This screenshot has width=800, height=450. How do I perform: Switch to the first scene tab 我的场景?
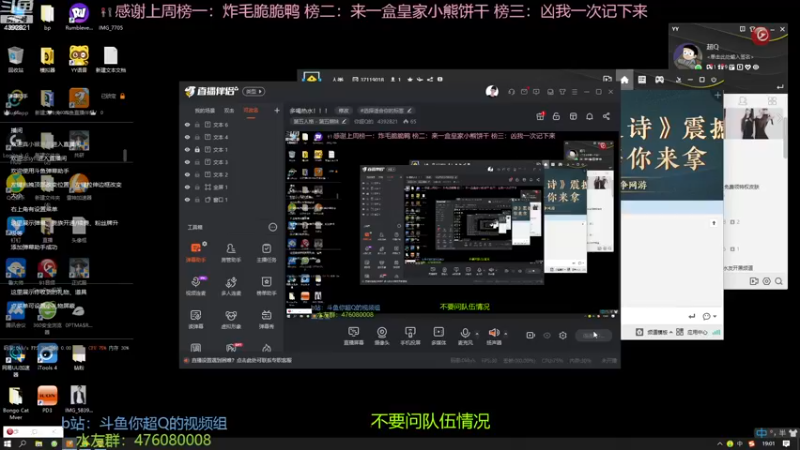tap(205, 111)
